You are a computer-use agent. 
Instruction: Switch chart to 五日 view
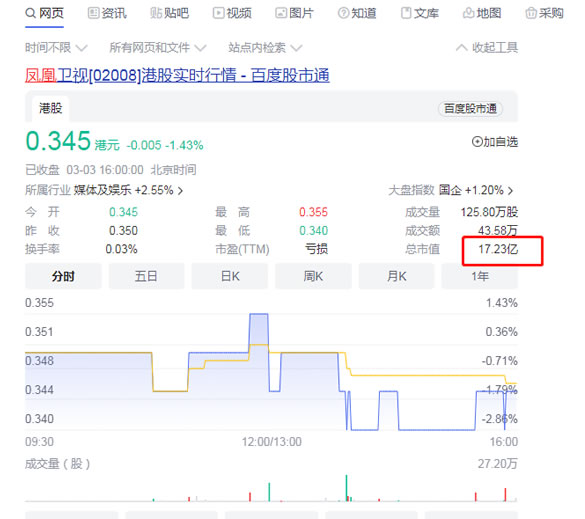tap(146, 276)
